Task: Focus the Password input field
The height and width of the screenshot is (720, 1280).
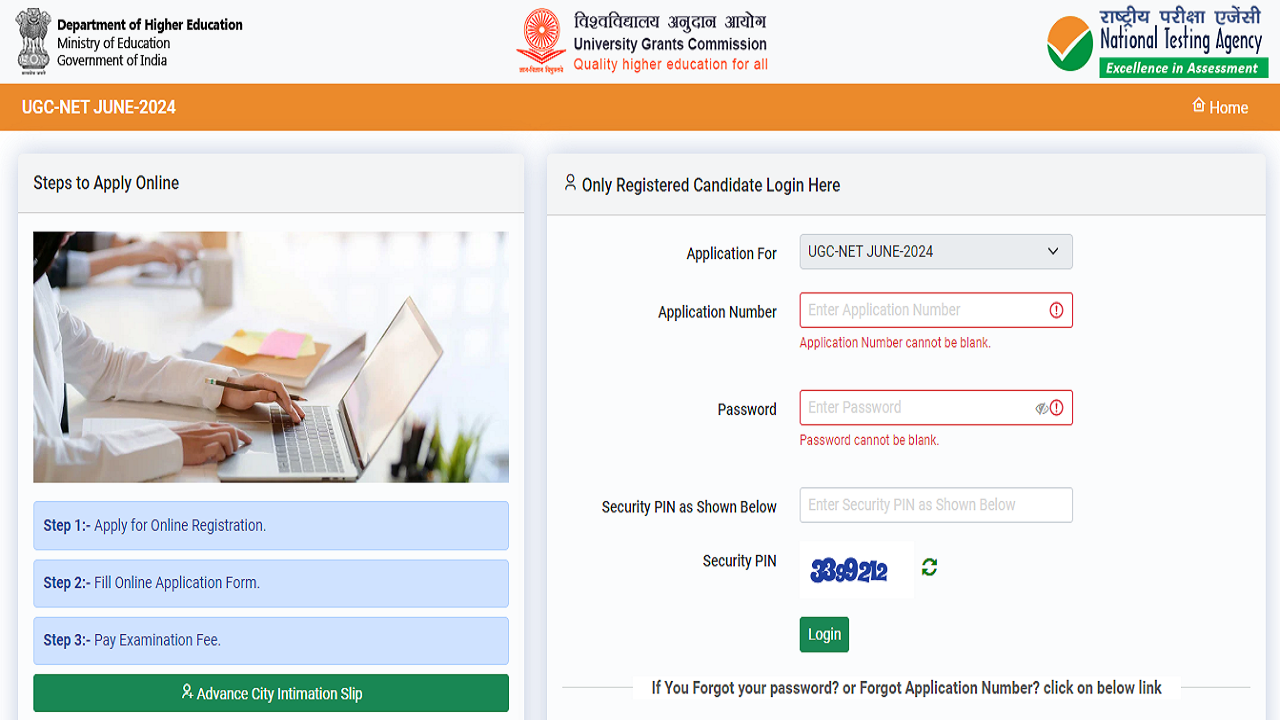Action: point(936,408)
